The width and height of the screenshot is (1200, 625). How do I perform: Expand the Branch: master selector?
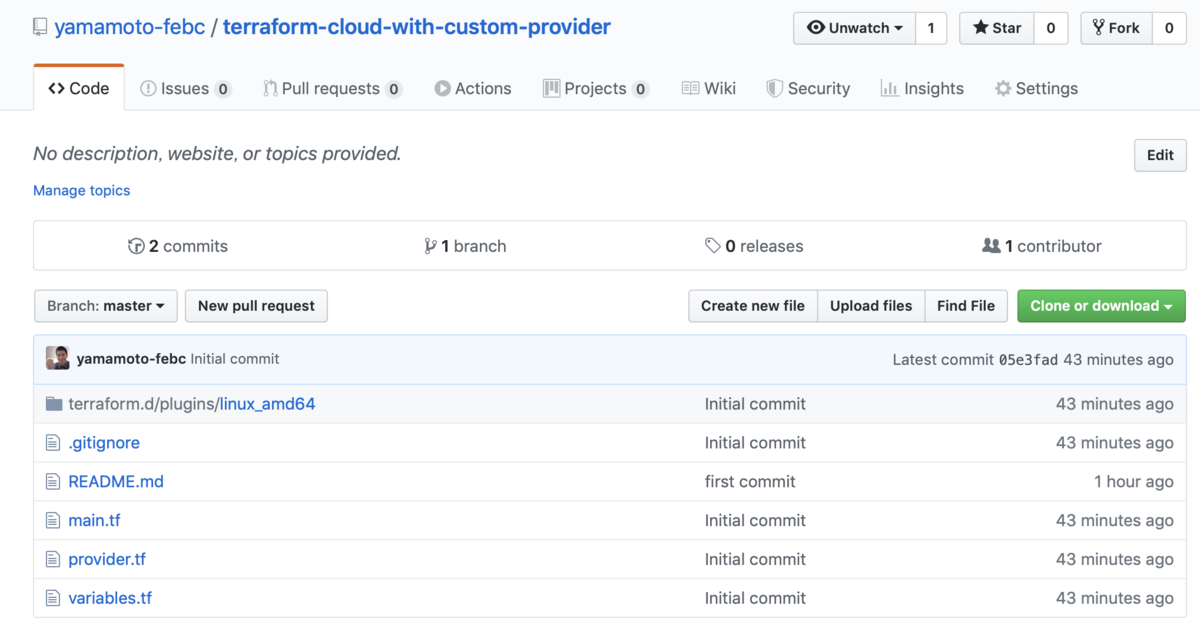click(x=106, y=306)
